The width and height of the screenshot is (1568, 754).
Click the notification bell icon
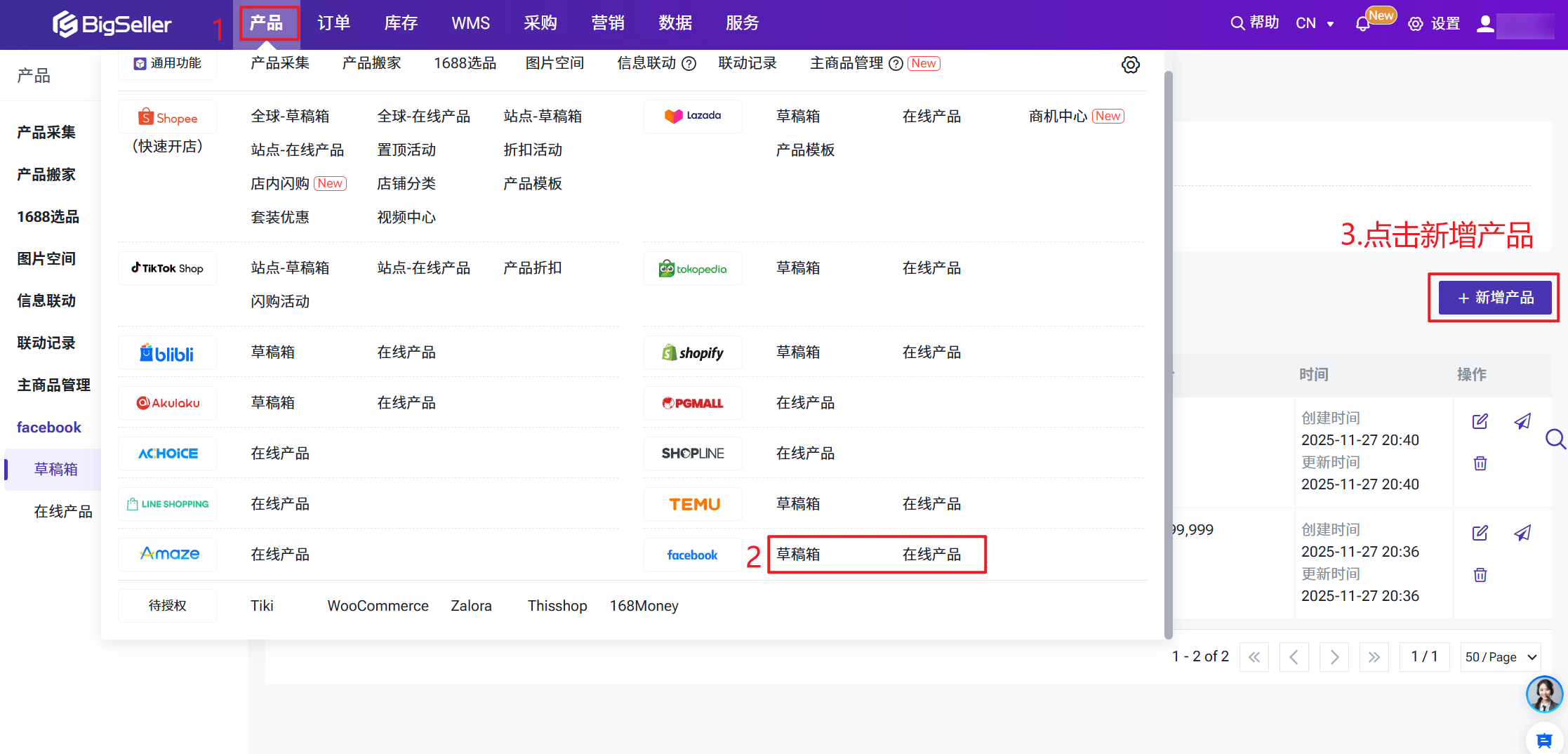point(1362,24)
